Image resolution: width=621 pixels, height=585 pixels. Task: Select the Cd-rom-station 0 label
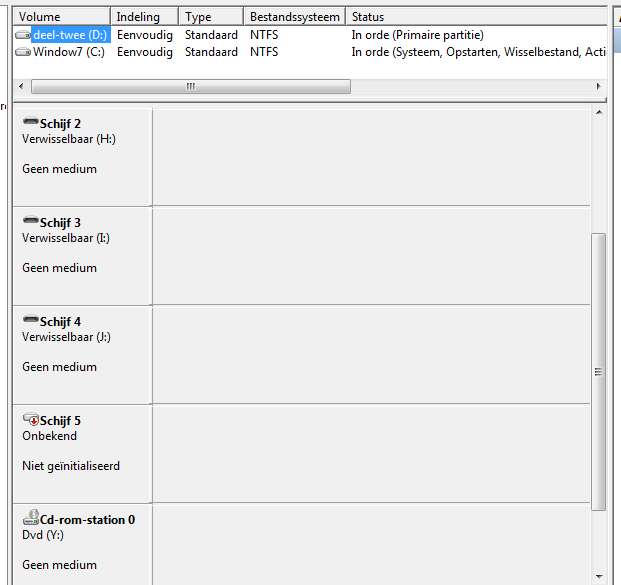tap(88, 520)
